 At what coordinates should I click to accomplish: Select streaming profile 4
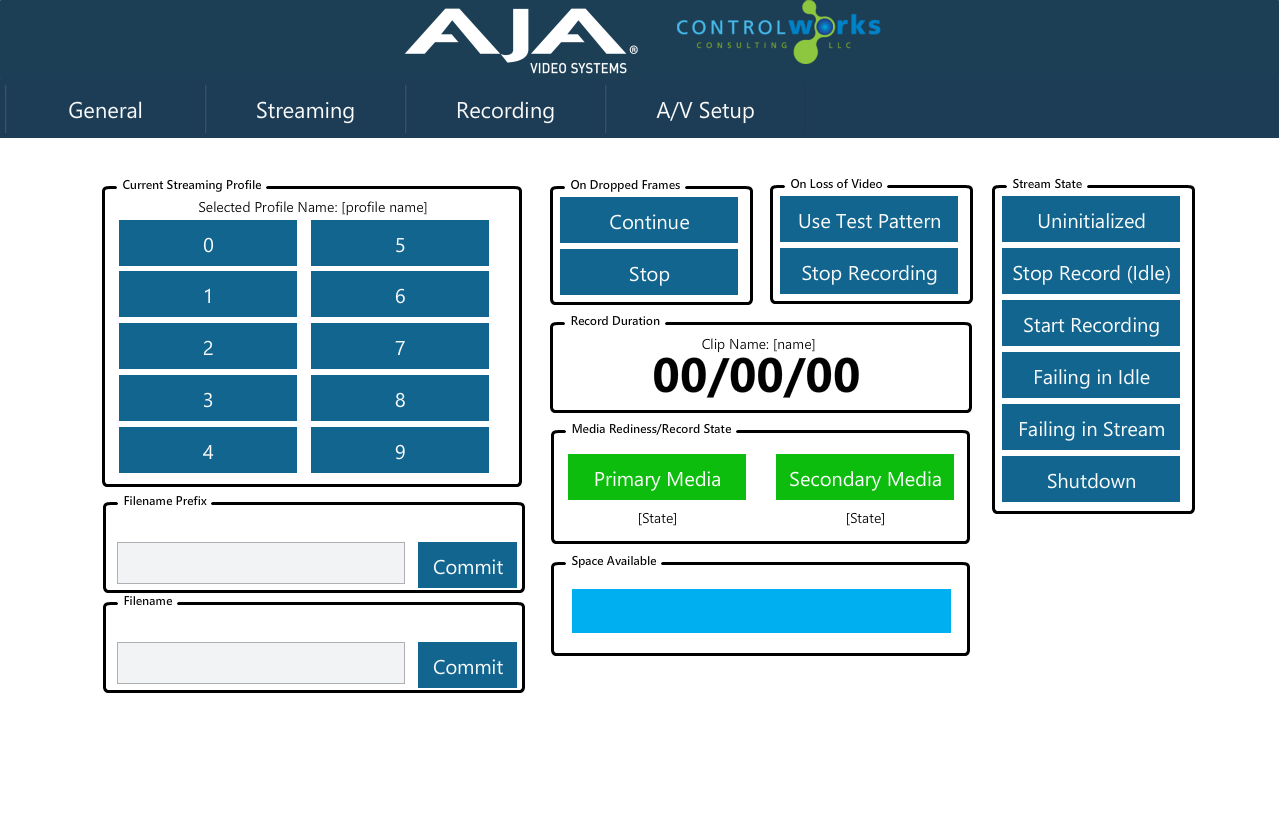208,450
